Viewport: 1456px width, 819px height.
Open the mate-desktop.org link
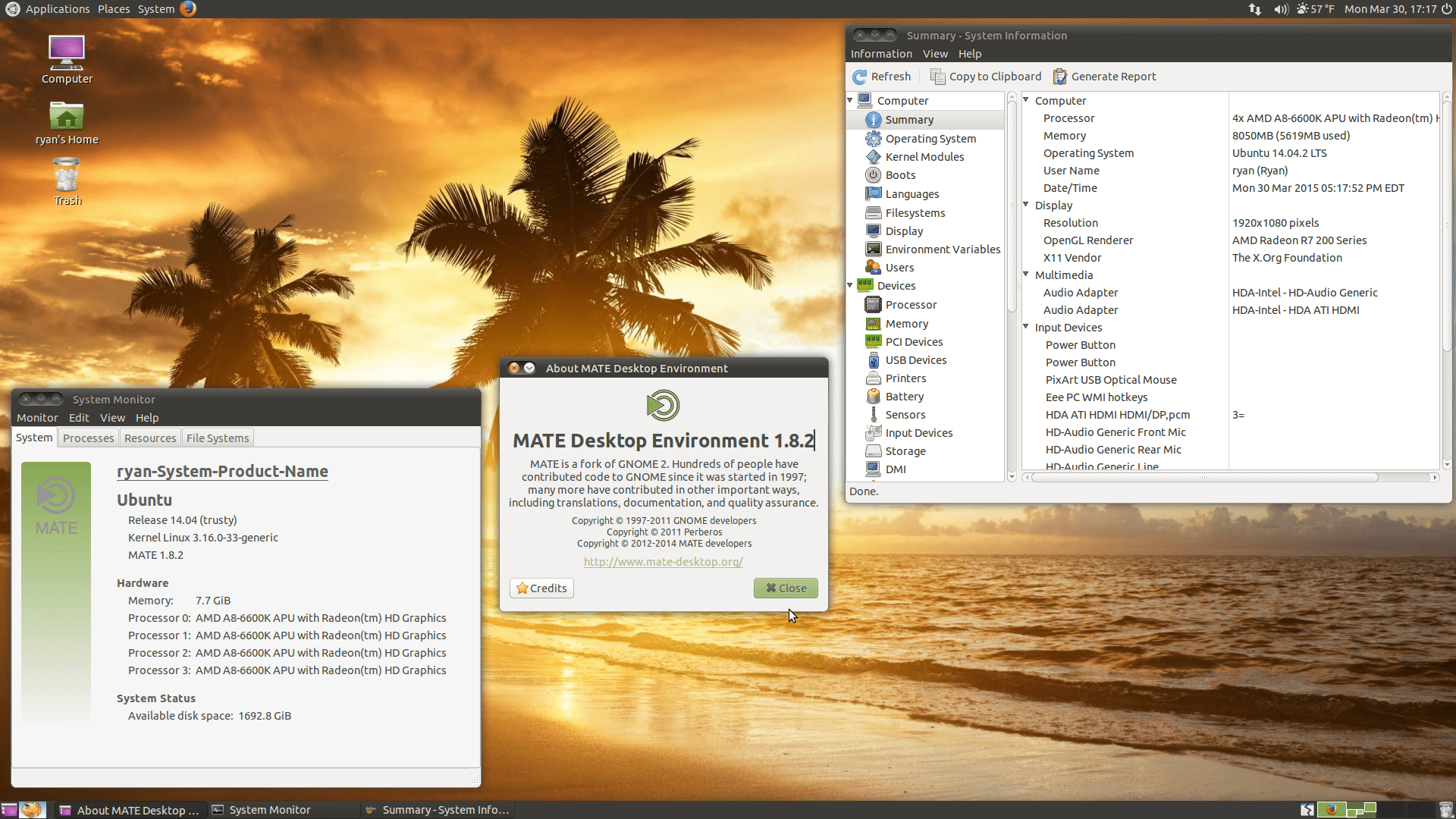[663, 562]
